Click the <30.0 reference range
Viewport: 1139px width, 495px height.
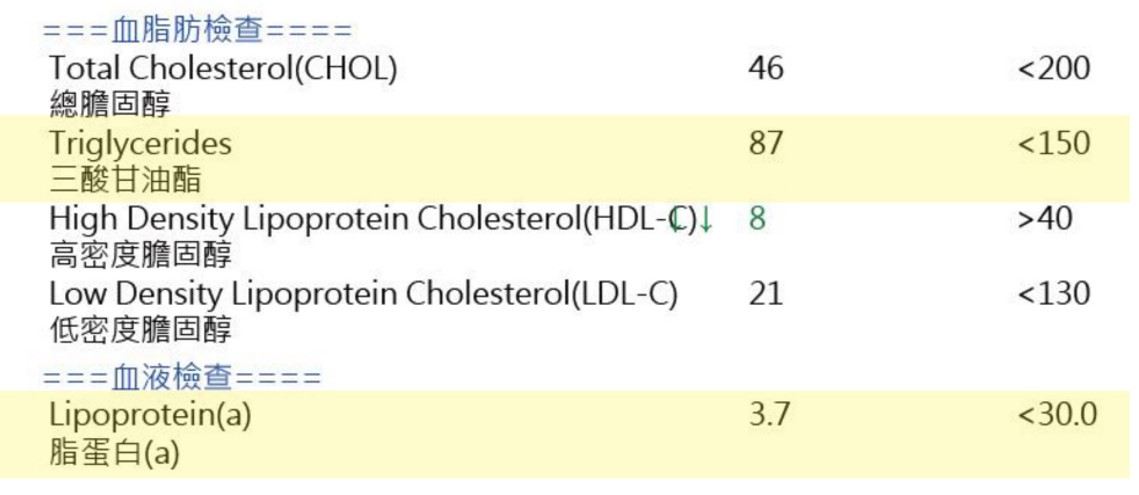click(x=1058, y=415)
